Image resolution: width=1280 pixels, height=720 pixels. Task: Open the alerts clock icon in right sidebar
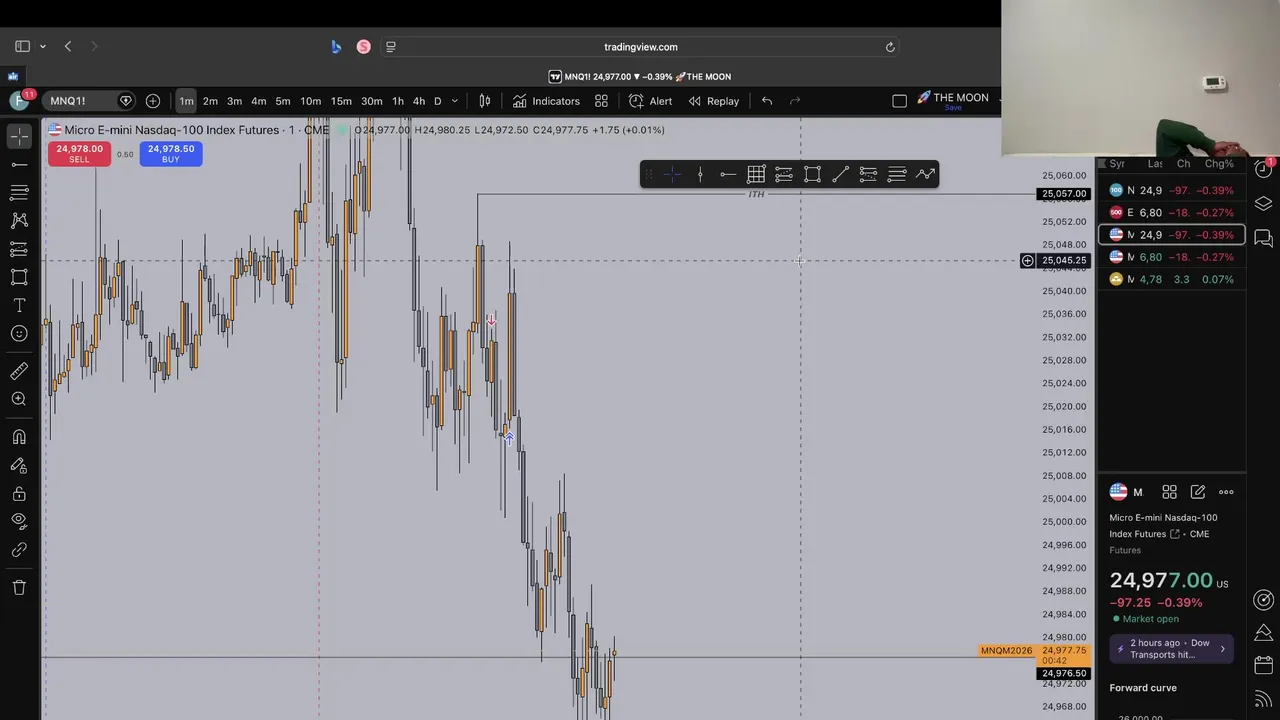pos(1263,170)
